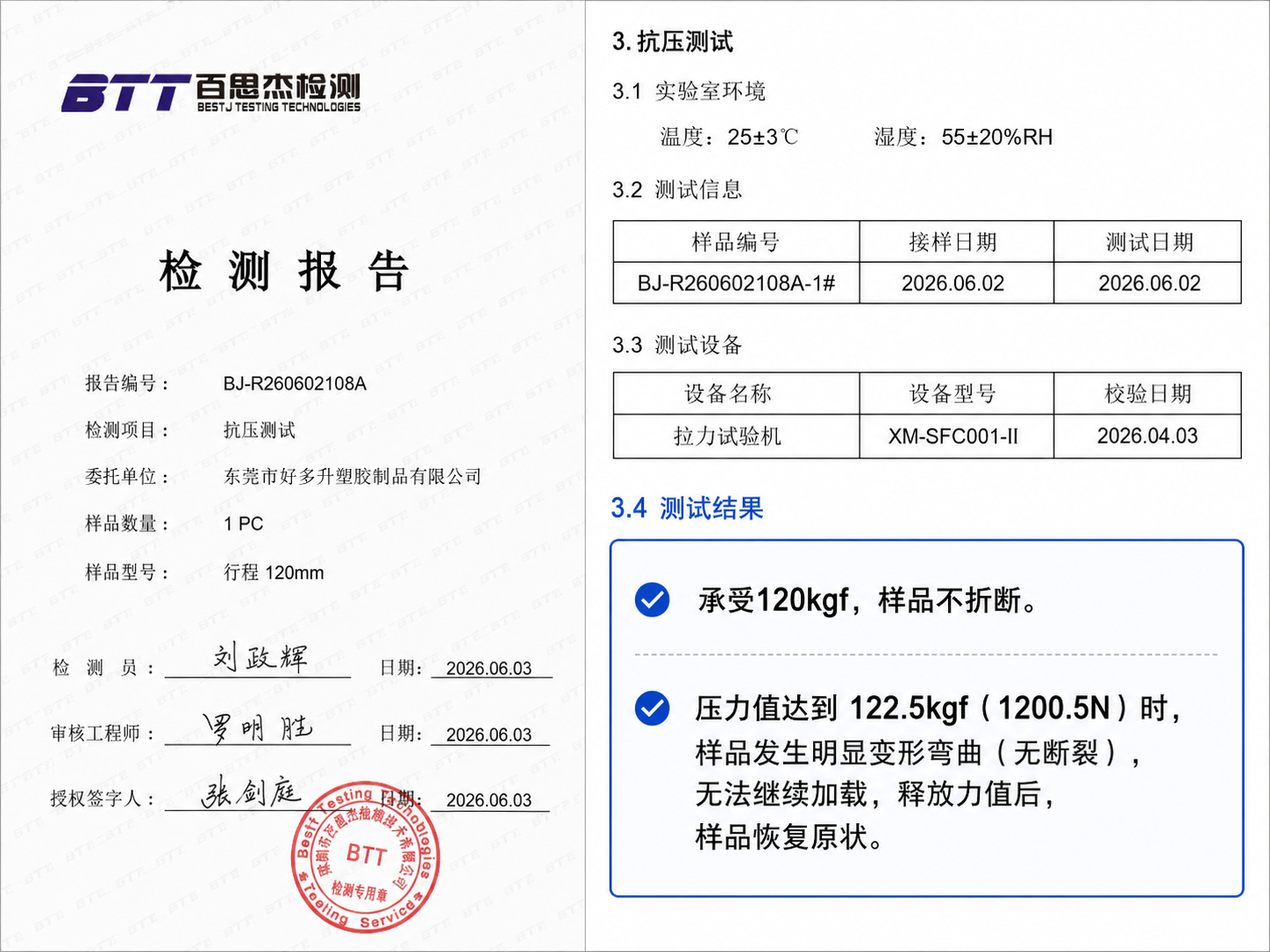The width and height of the screenshot is (1270, 952).
Task: Click the 报告编号 label
Action: point(127,384)
